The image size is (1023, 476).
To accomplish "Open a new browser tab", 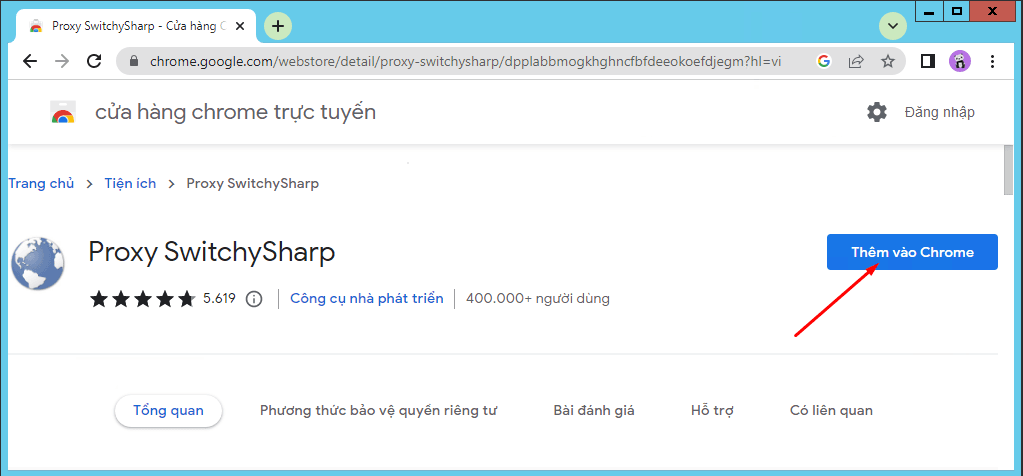I will point(278,26).
